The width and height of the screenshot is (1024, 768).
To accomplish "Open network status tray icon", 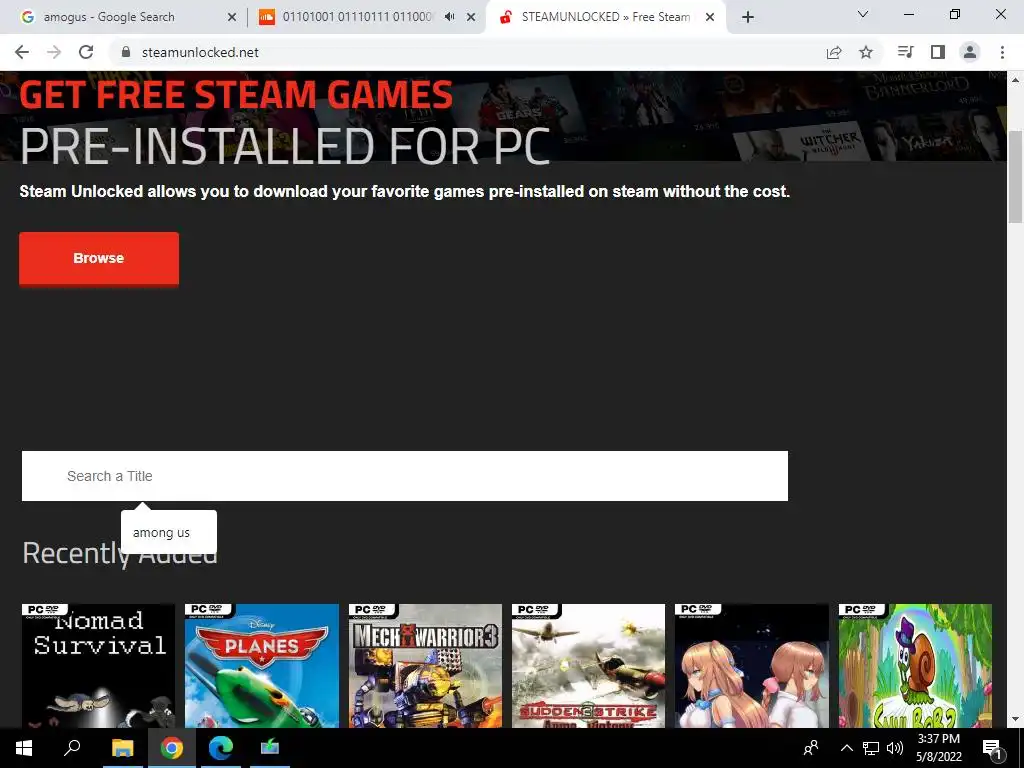I will click(871, 748).
